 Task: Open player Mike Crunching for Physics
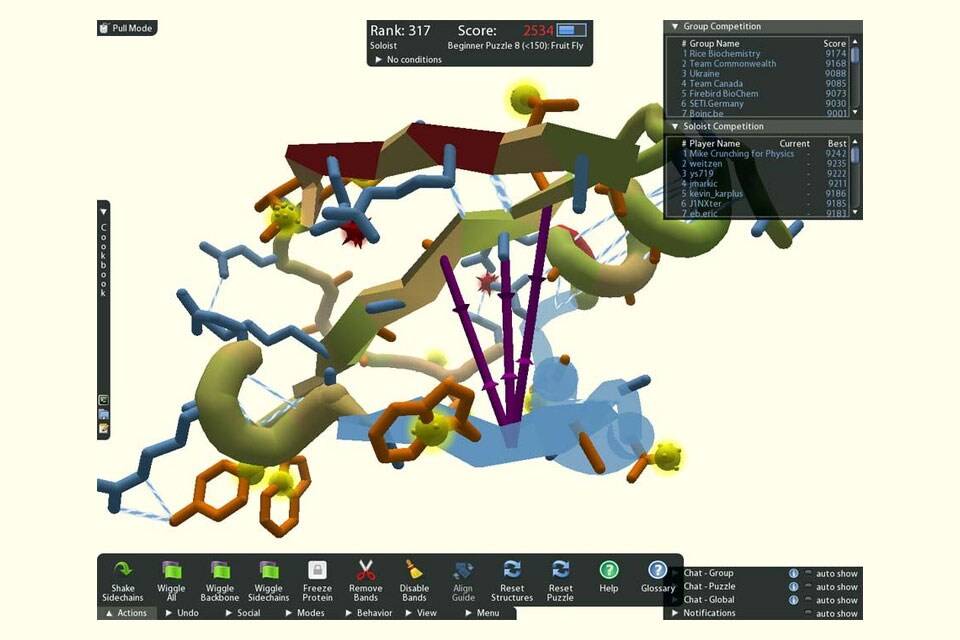763,154
